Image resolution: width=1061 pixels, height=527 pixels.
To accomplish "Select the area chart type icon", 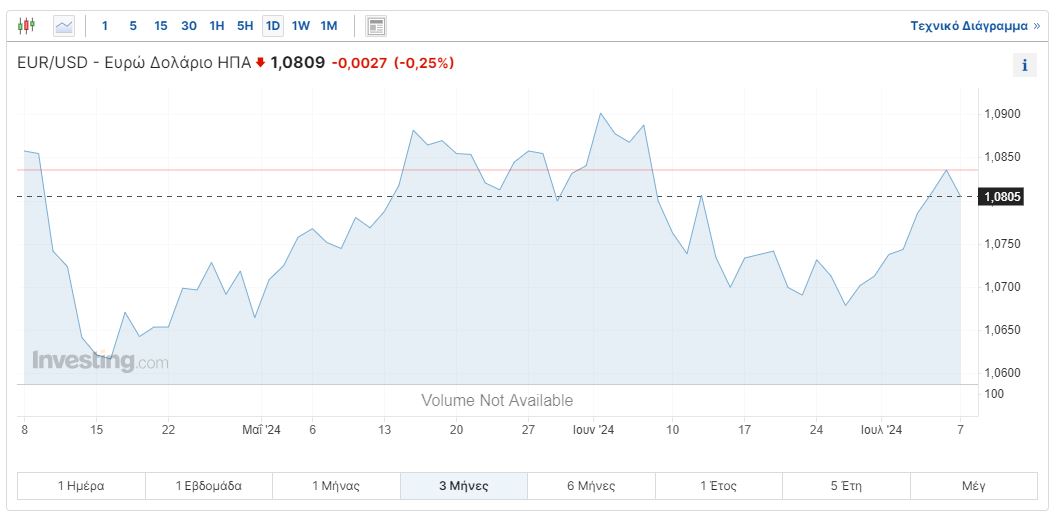I will click(64, 26).
